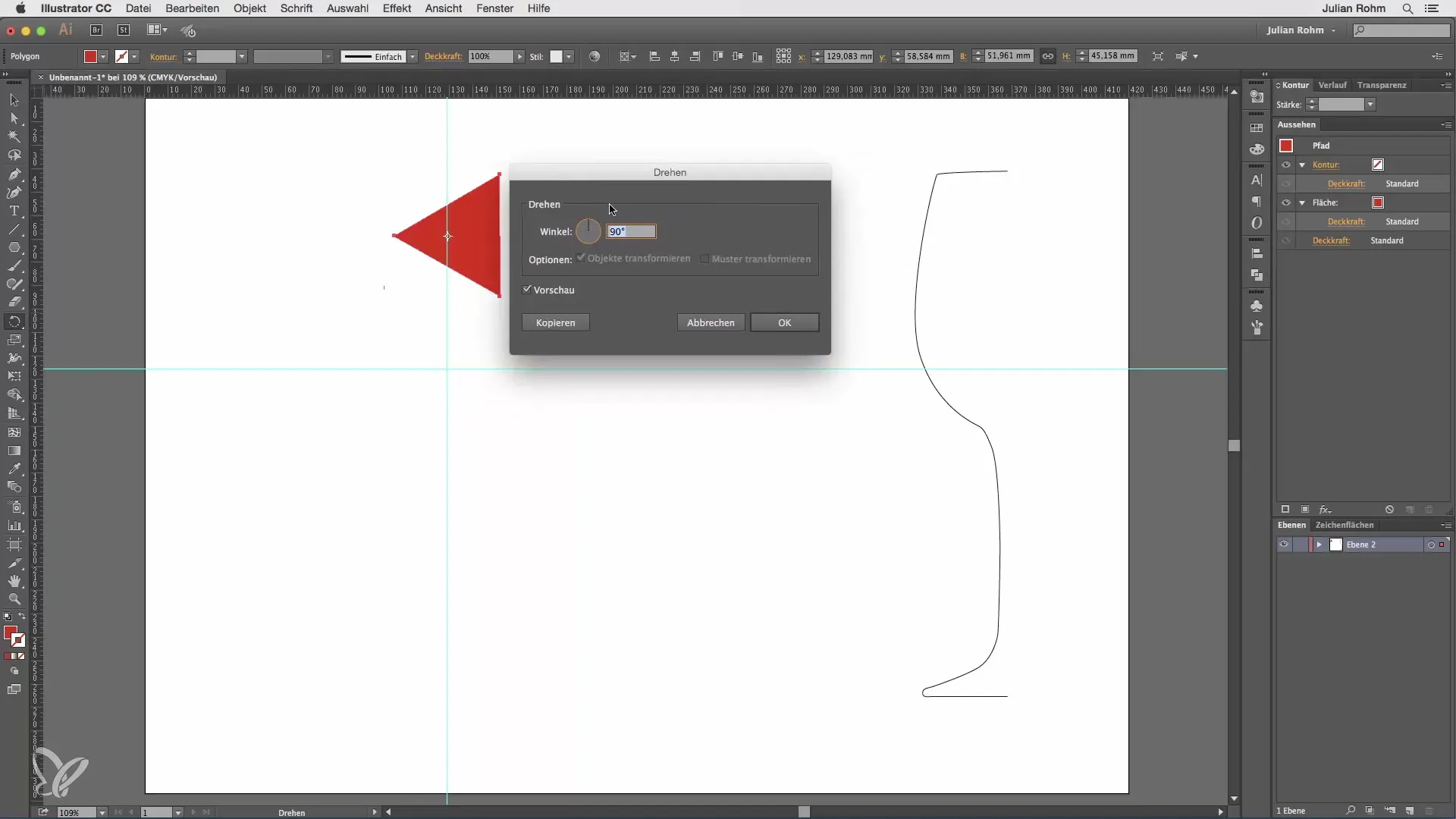Viewport: 1456px width, 819px height.
Task: Click Deckkraft link under Fläche row
Action: pyautogui.click(x=1346, y=221)
